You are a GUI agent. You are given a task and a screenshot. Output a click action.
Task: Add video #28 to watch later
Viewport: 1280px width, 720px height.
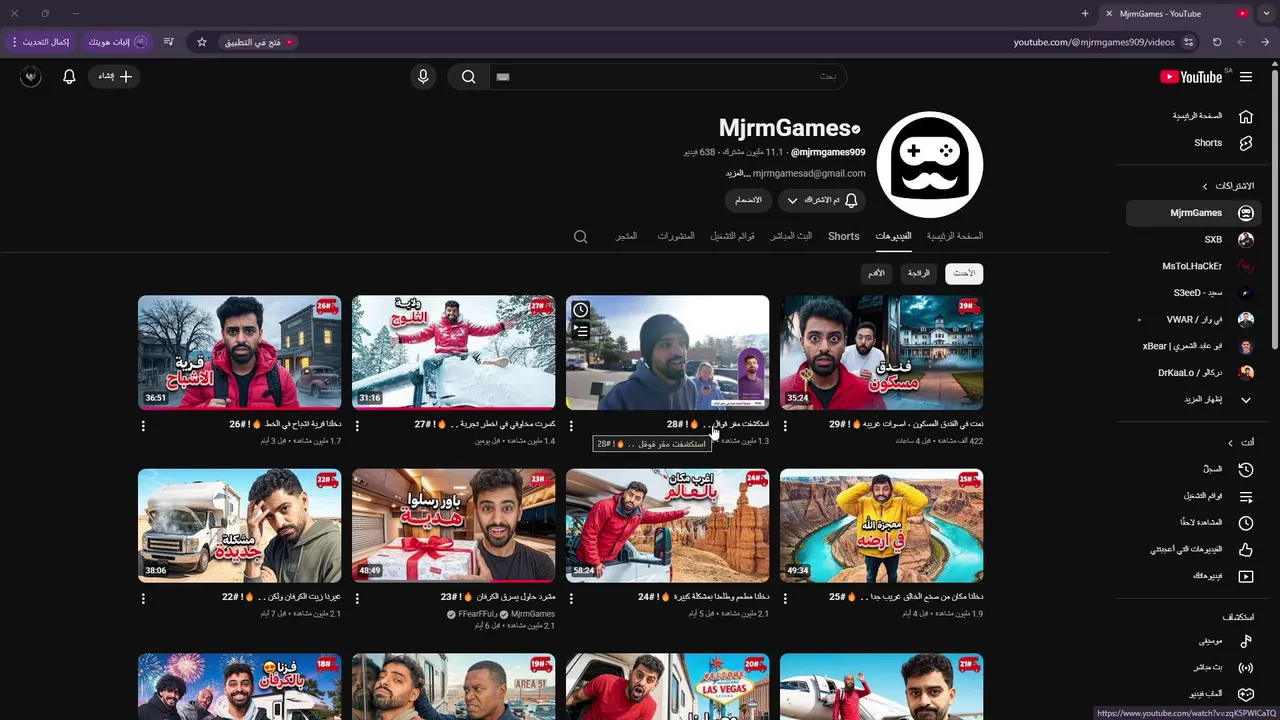coord(580,310)
